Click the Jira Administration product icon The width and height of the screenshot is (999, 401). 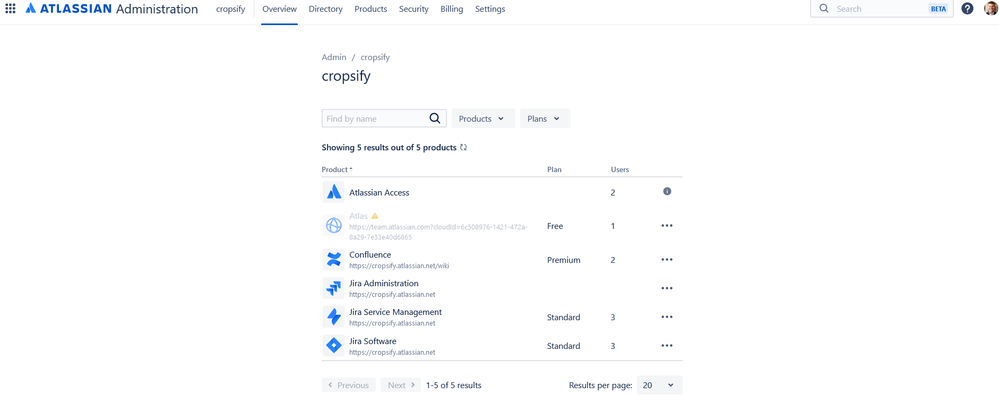(333, 288)
